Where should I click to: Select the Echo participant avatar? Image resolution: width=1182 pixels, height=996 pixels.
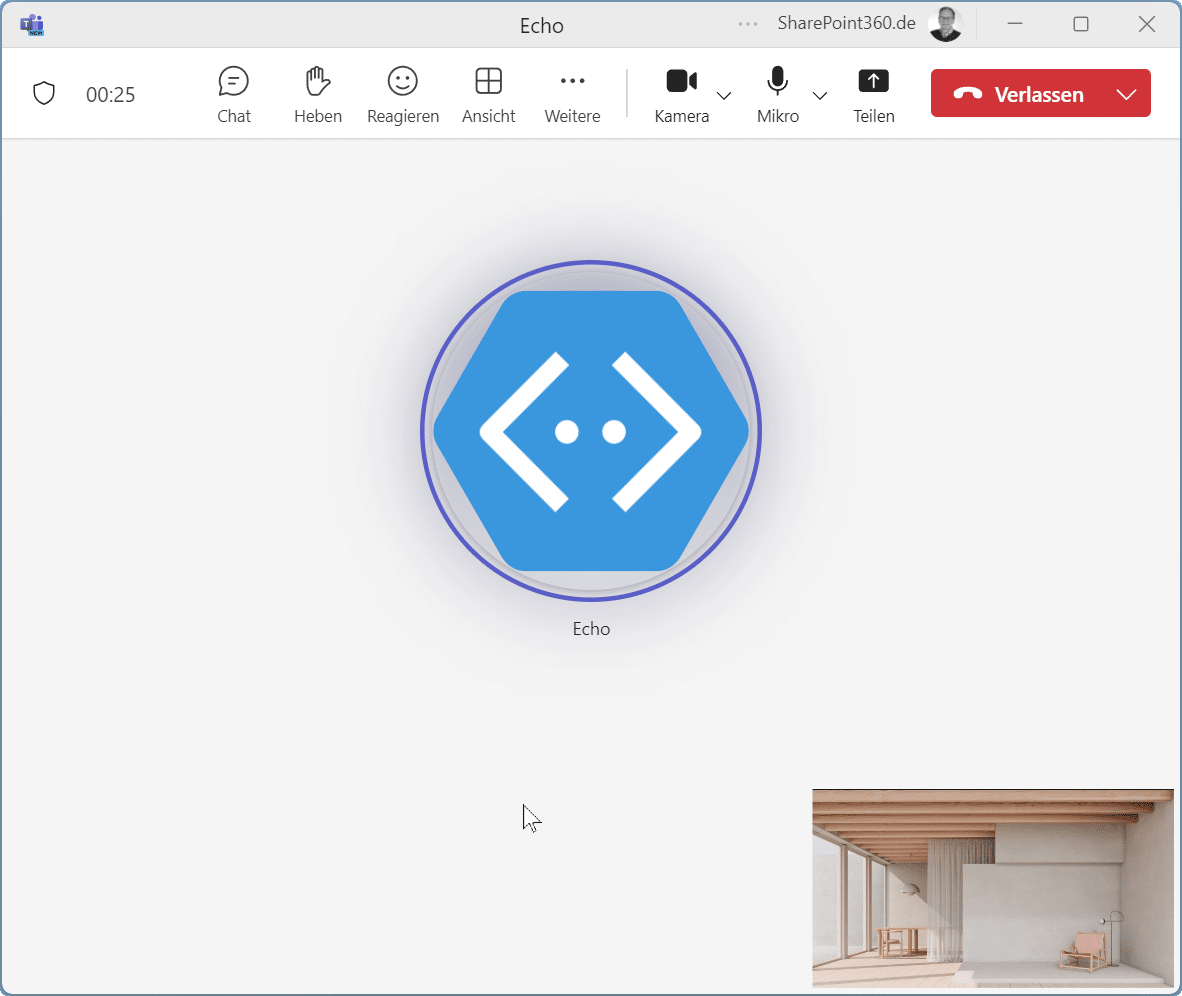click(x=591, y=431)
